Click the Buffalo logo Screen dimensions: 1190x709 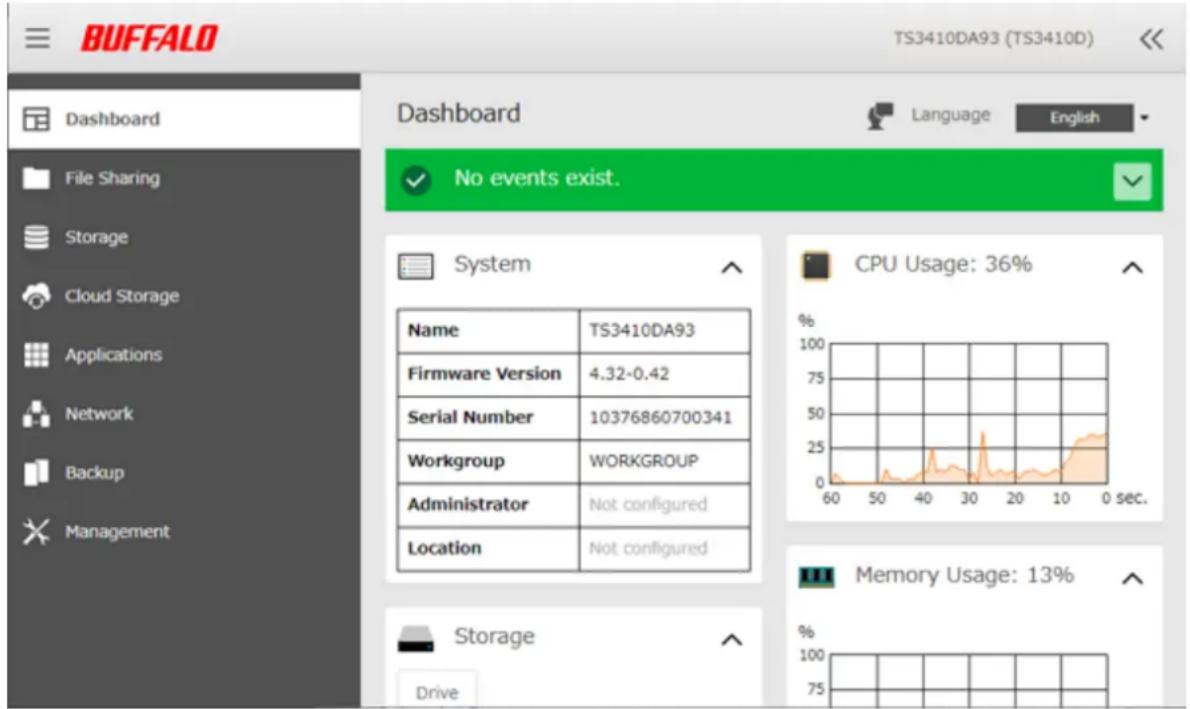150,39
